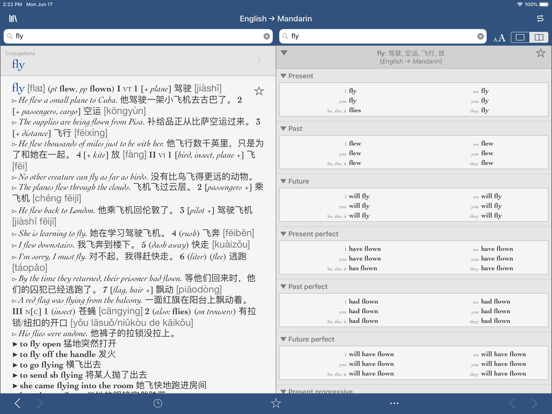Tap example 'He flew back to London'
Image resolution: width=552 pixels, height=414 pixels.
(57, 211)
